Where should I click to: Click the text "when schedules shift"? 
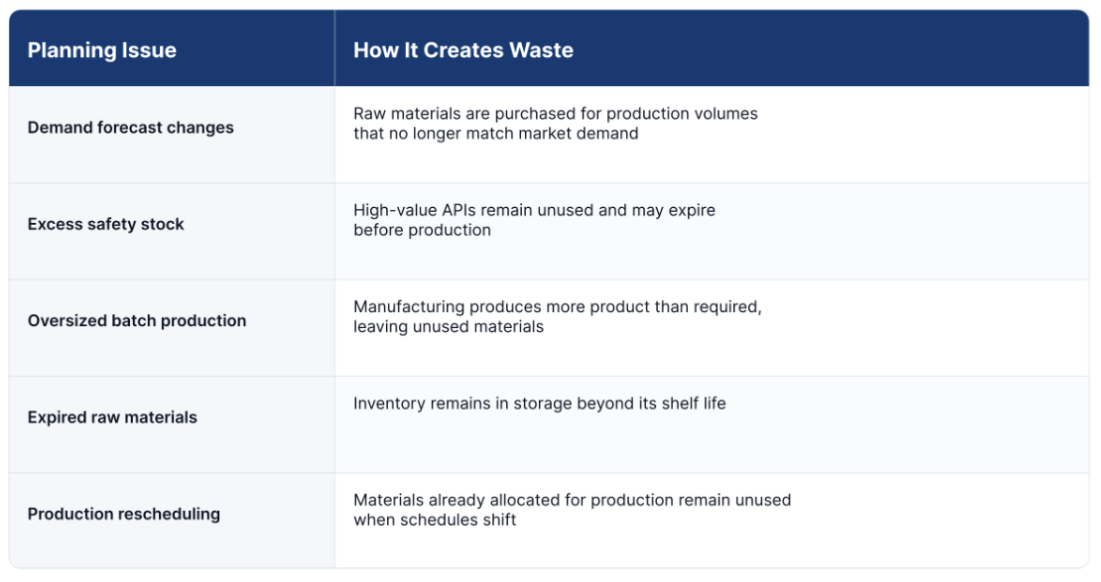point(435,520)
